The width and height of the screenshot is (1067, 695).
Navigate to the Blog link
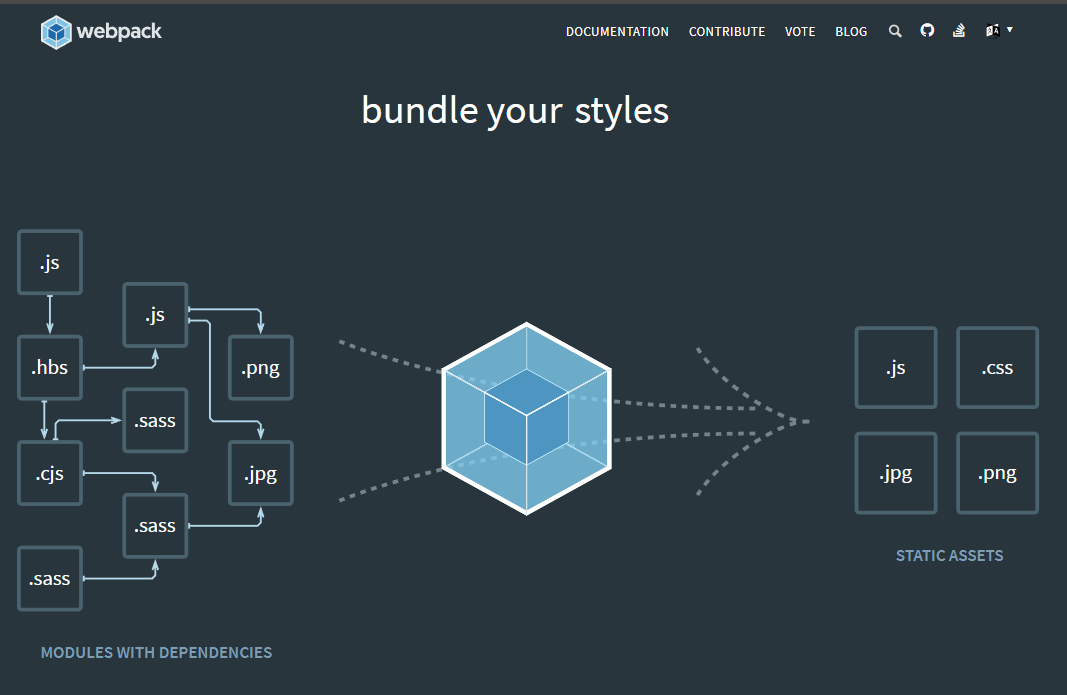pyautogui.click(x=851, y=32)
